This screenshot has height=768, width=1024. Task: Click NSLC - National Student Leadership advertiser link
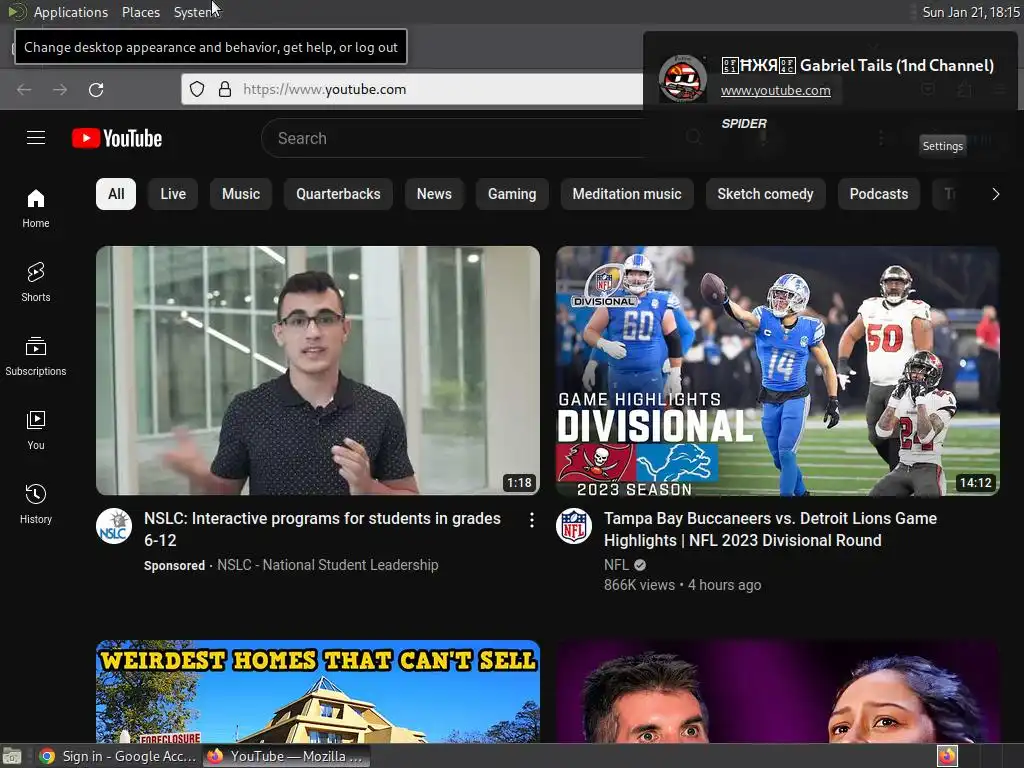328,565
